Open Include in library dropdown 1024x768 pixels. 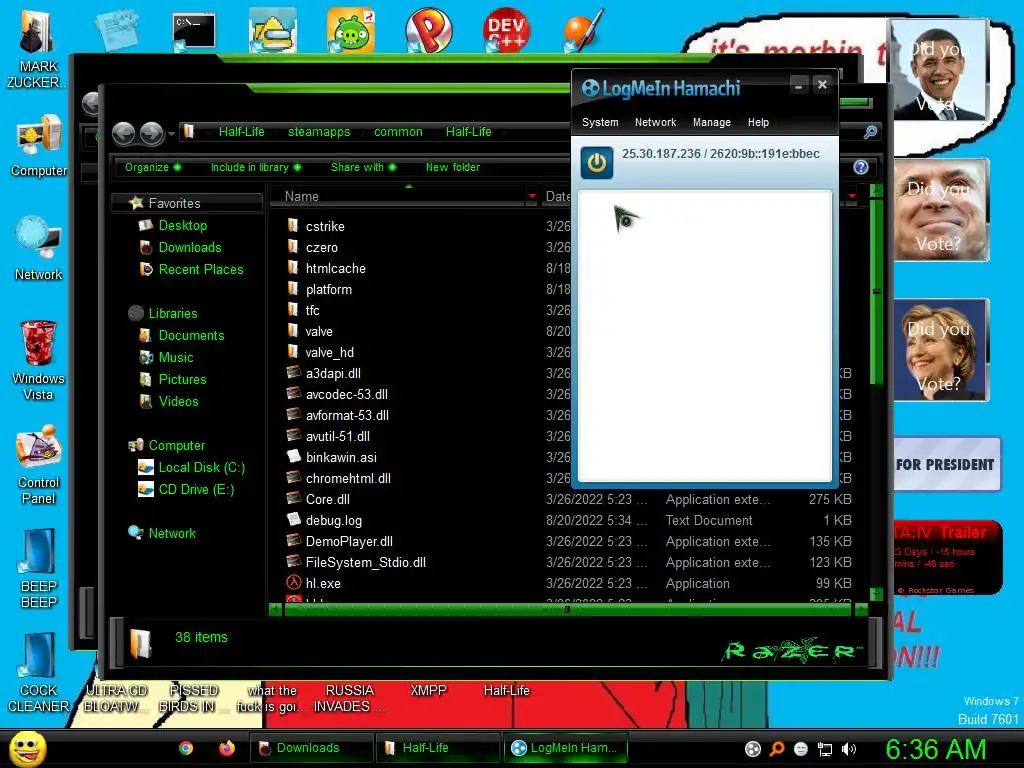255,167
